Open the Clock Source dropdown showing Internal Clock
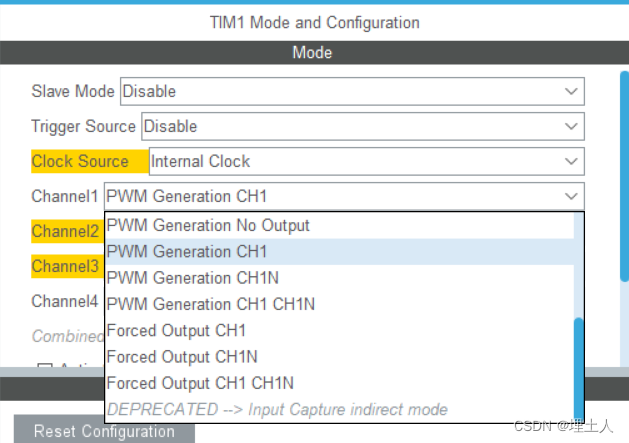This screenshot has height=443, width=629. [x=367, y=161]
